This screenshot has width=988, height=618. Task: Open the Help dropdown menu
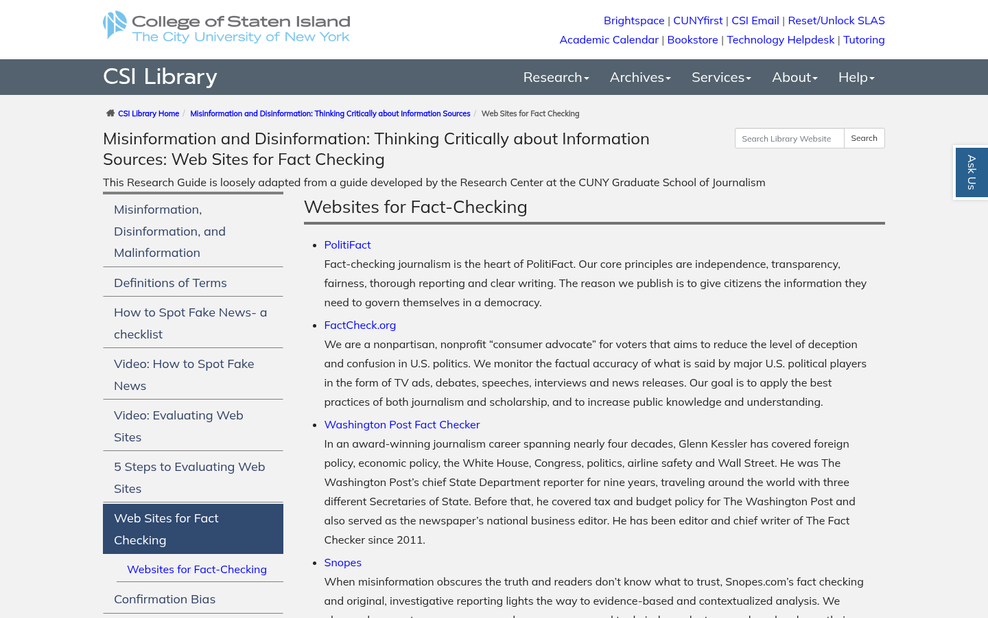coord(856,77)
